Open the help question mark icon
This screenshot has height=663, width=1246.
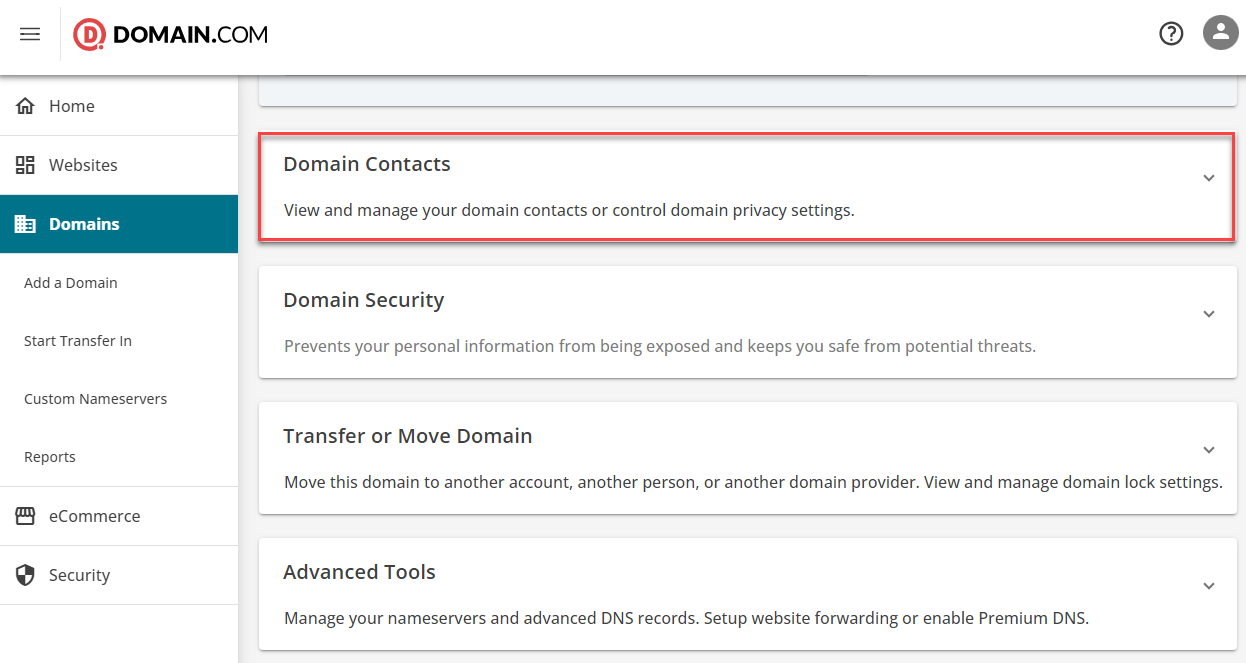pyautogui.click(x=1171, y=34)
